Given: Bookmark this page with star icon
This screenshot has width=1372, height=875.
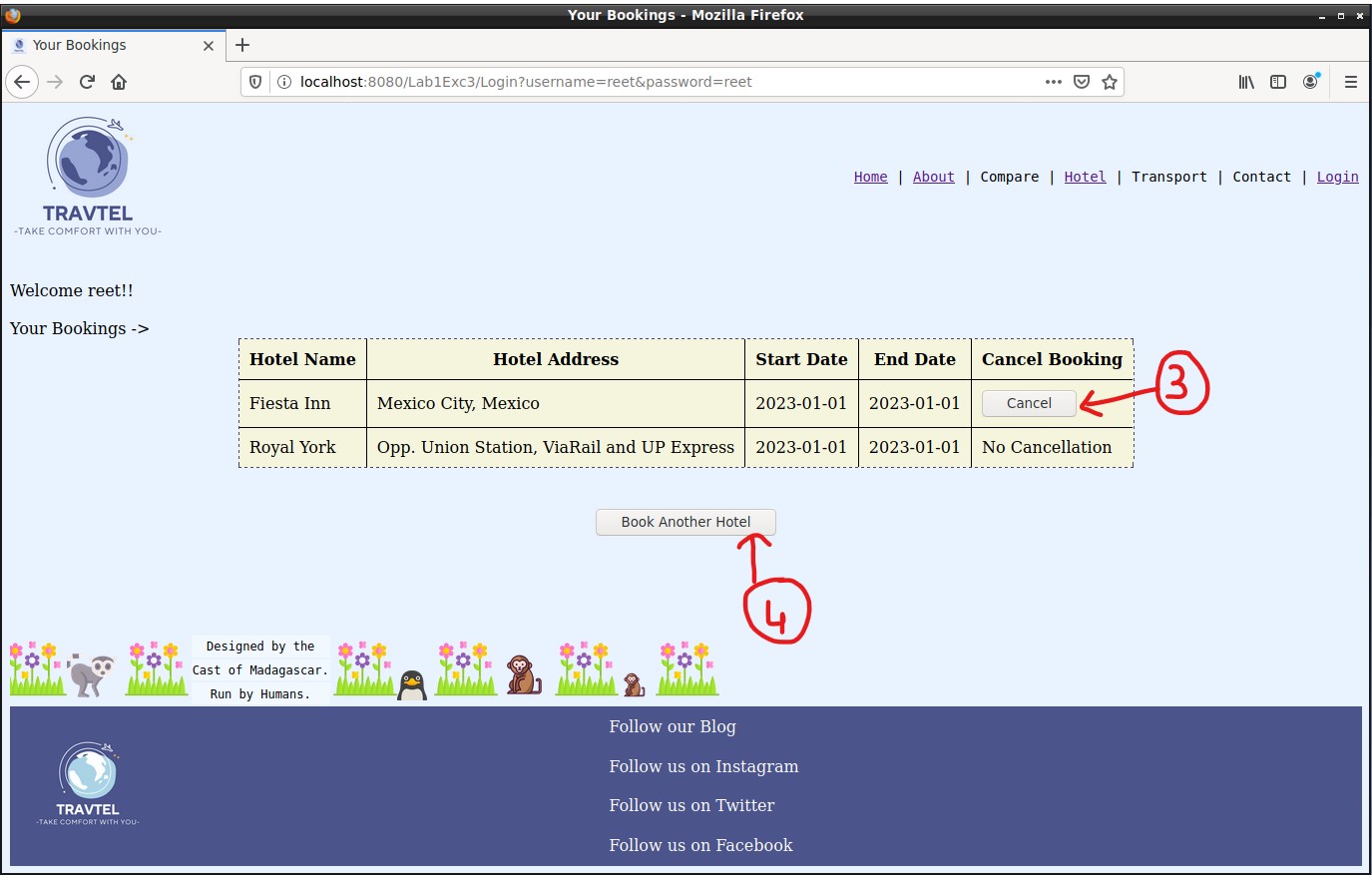Looking at the screenshot, I should 1110,82.
